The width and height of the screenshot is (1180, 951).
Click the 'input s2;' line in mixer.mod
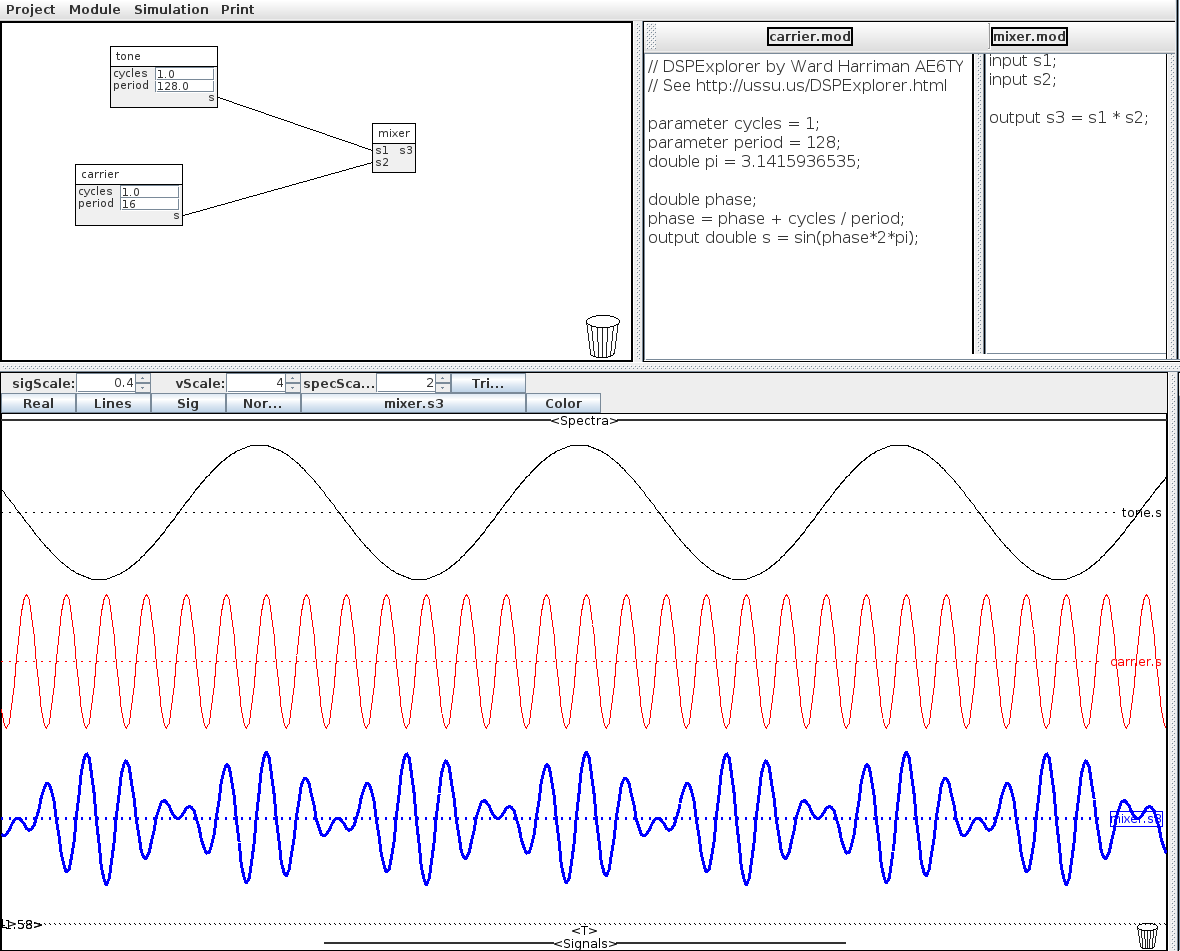(1022, 79)
